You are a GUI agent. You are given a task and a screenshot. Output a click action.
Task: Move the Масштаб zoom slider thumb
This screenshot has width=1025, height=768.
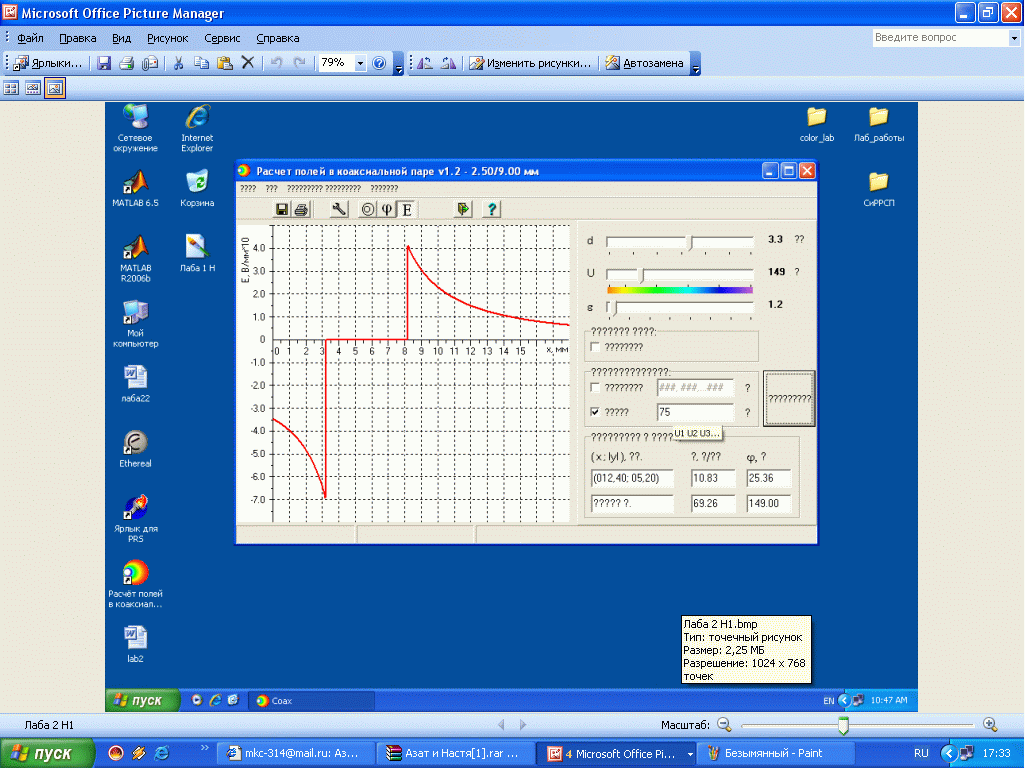pyautogui.click(x=843, y=725)
